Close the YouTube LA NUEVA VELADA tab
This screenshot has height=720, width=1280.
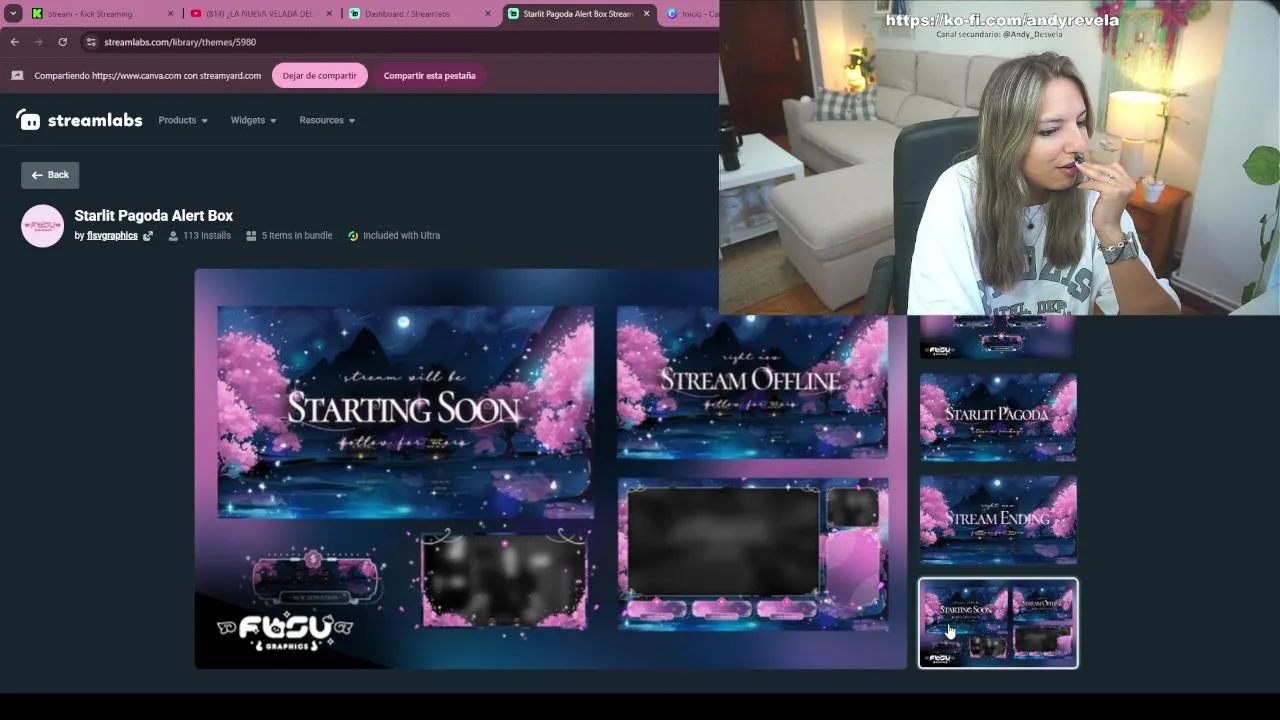click(329, 14)
